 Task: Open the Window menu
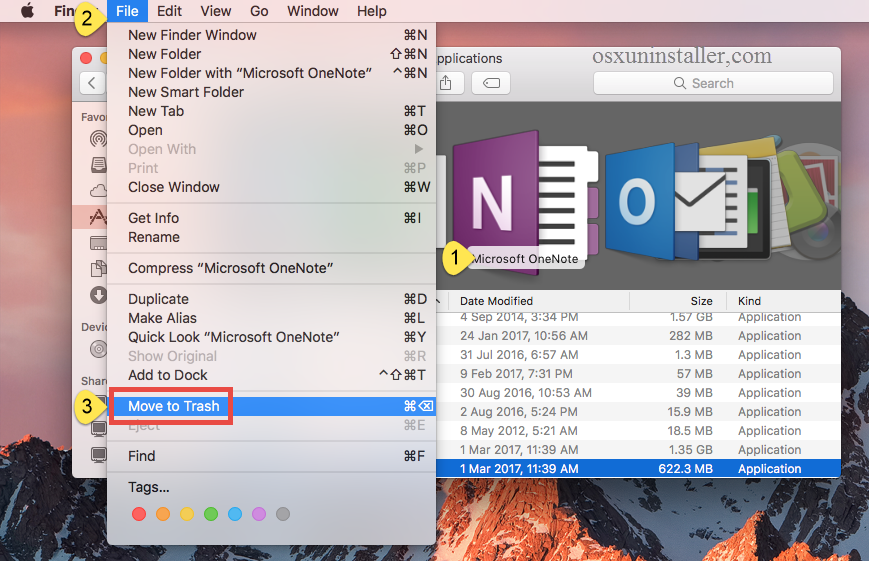313,11
